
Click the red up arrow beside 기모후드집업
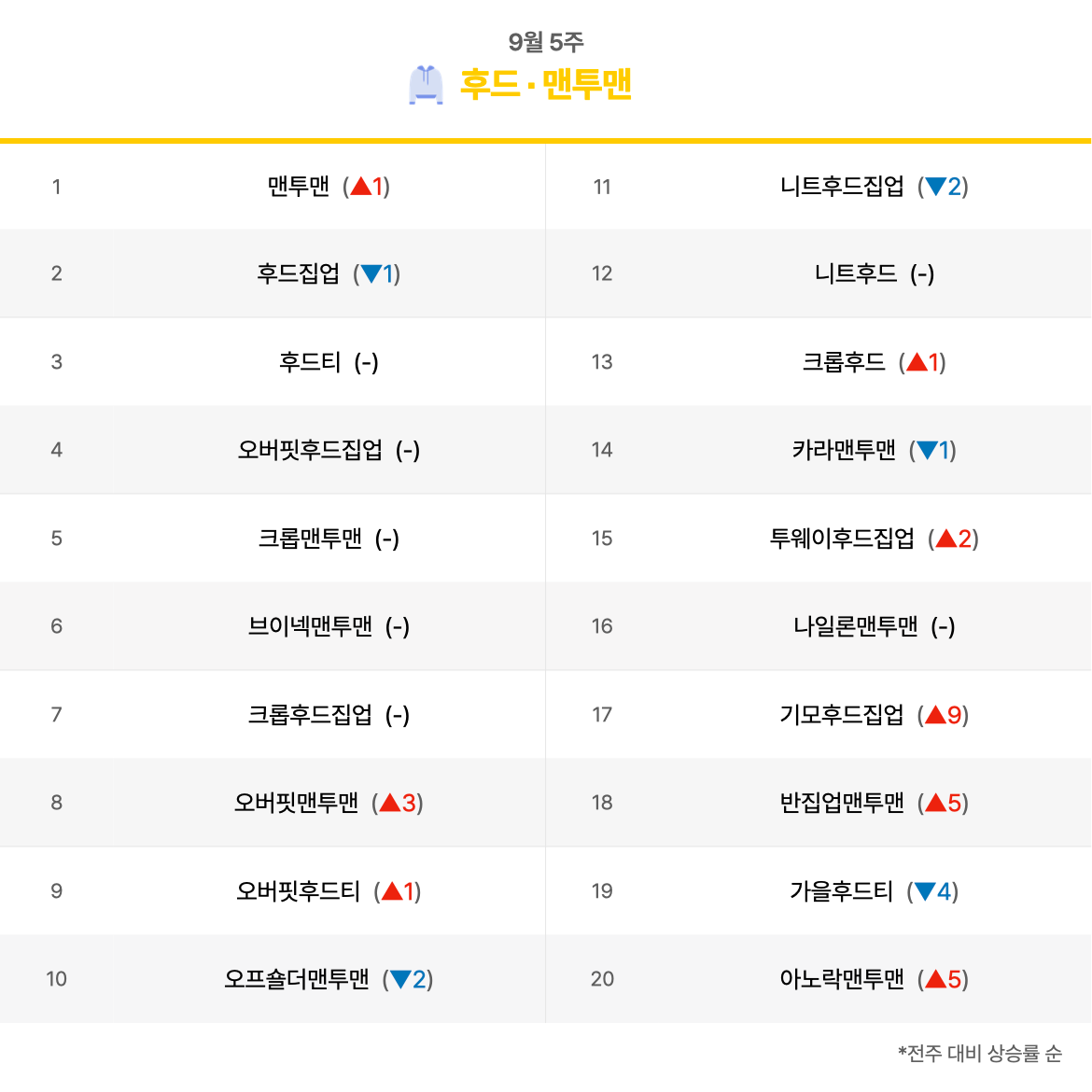click(x=936, y=715)
